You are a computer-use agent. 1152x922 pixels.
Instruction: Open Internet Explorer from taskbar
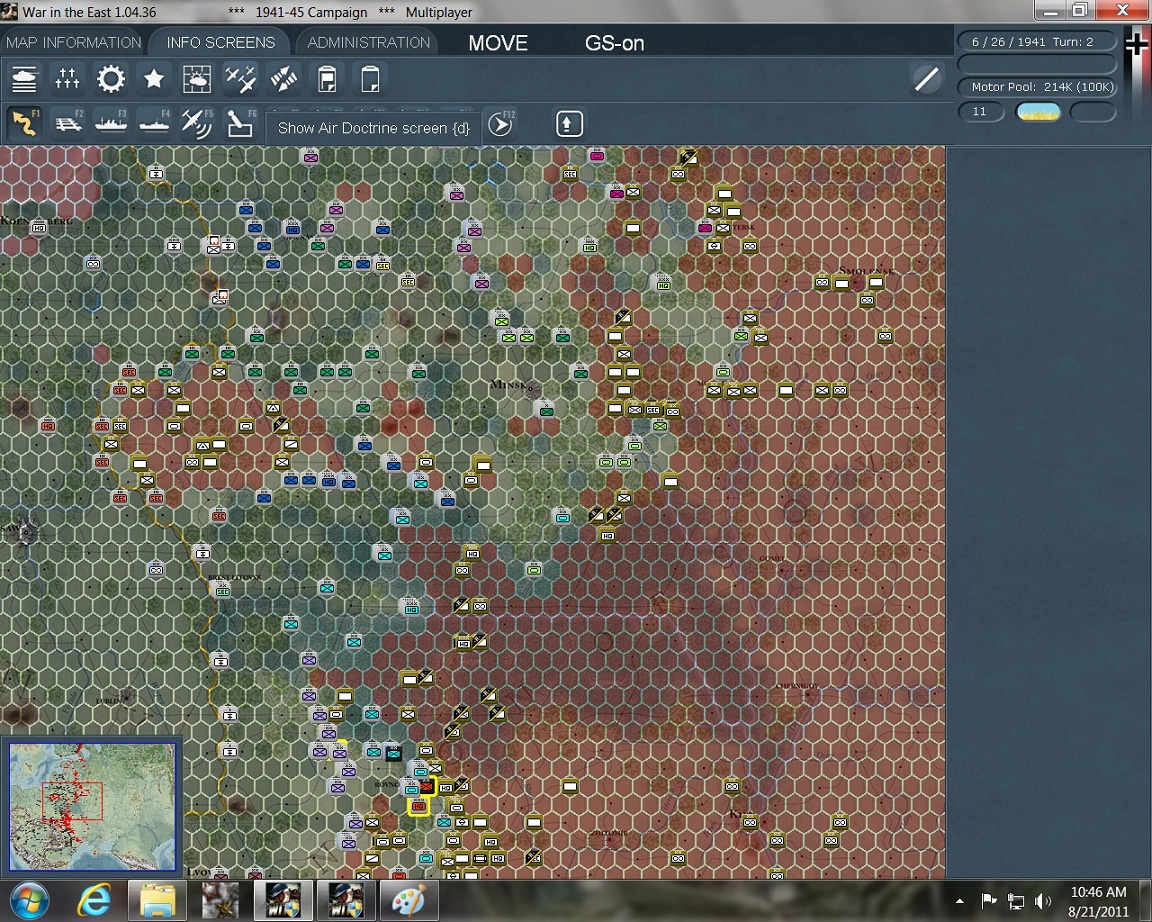[94, 901]
